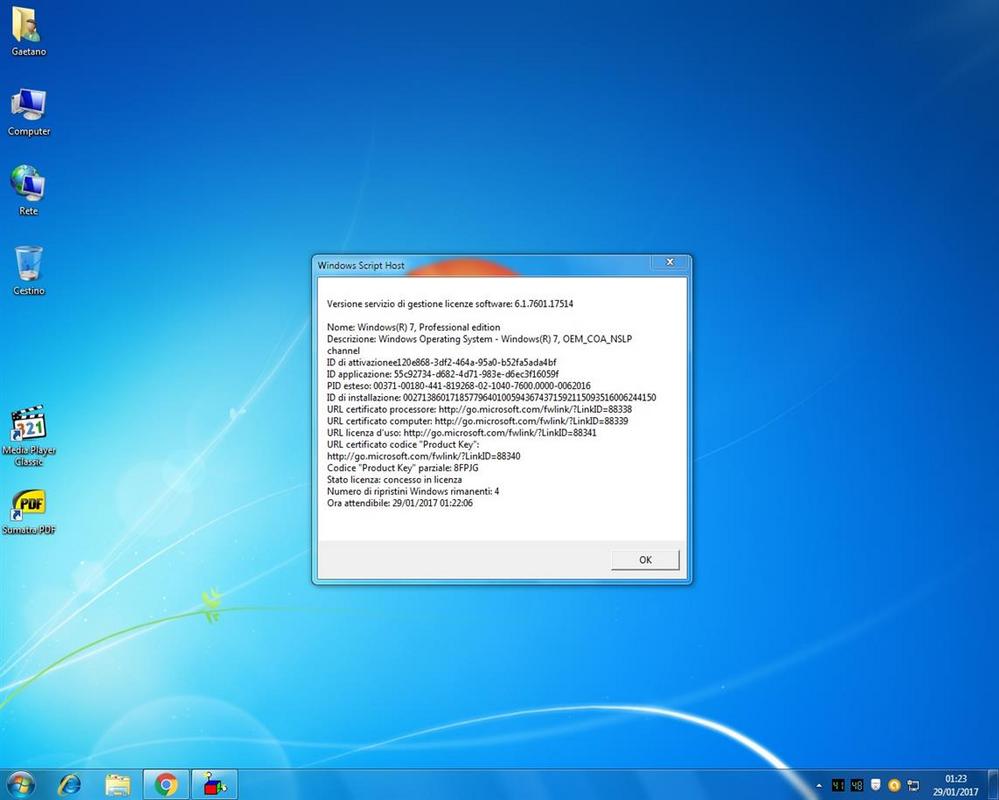Click the 'URL certificato computer' line

[477, 421]
